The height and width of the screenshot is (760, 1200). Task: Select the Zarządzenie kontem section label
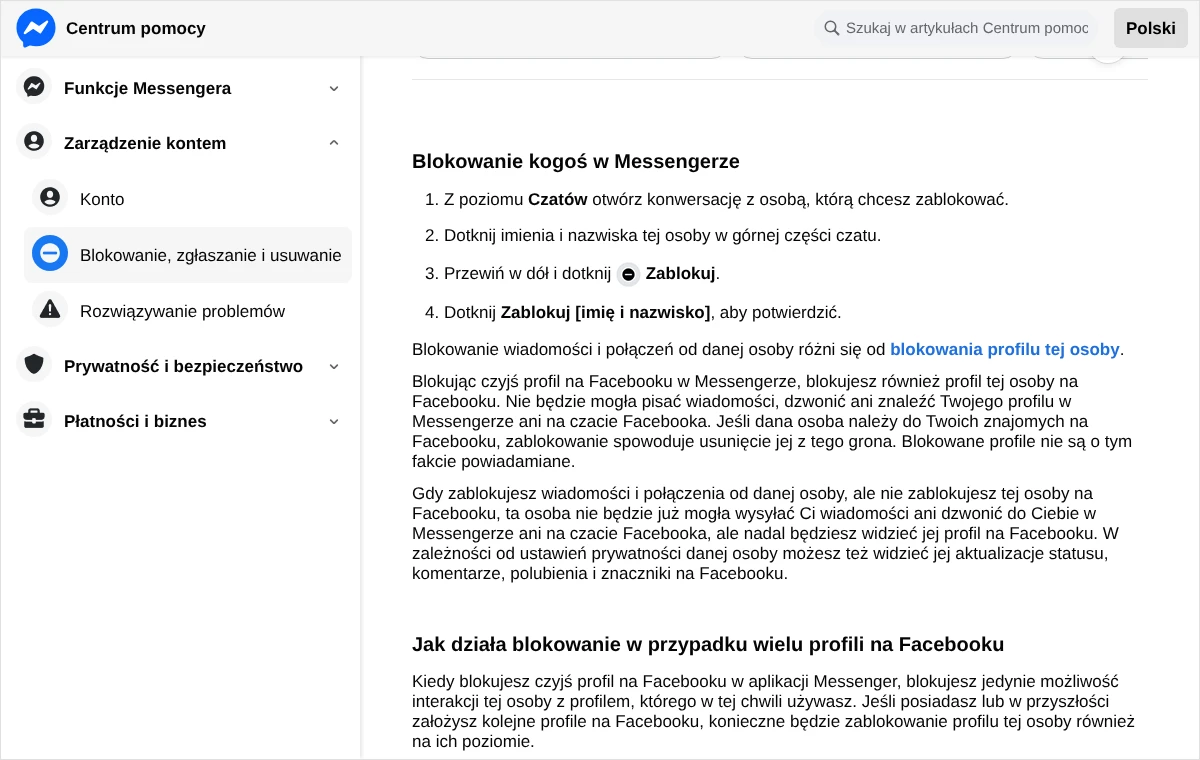145,143
